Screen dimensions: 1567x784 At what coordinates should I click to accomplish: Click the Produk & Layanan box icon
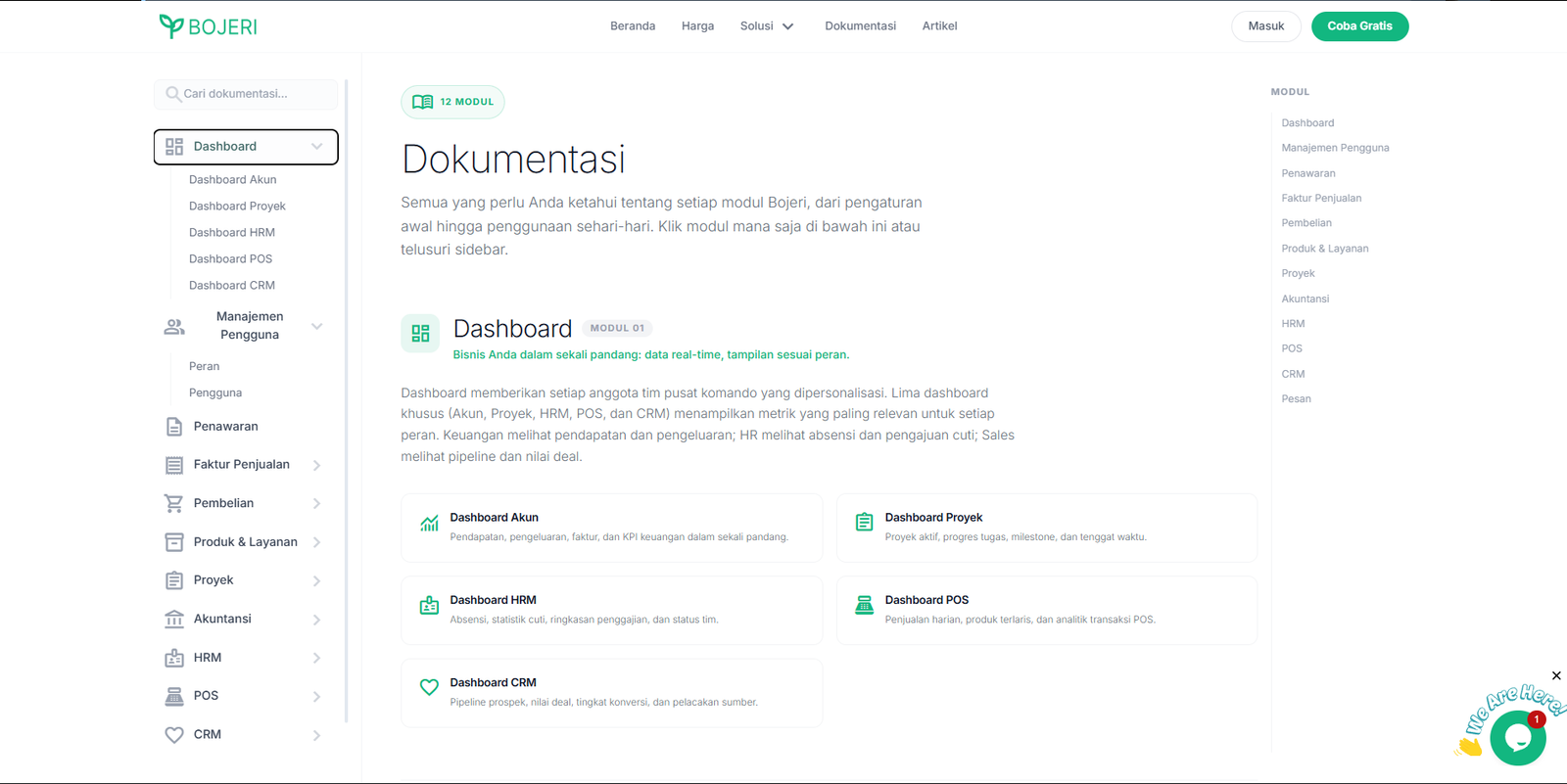[x=174, y=542]
